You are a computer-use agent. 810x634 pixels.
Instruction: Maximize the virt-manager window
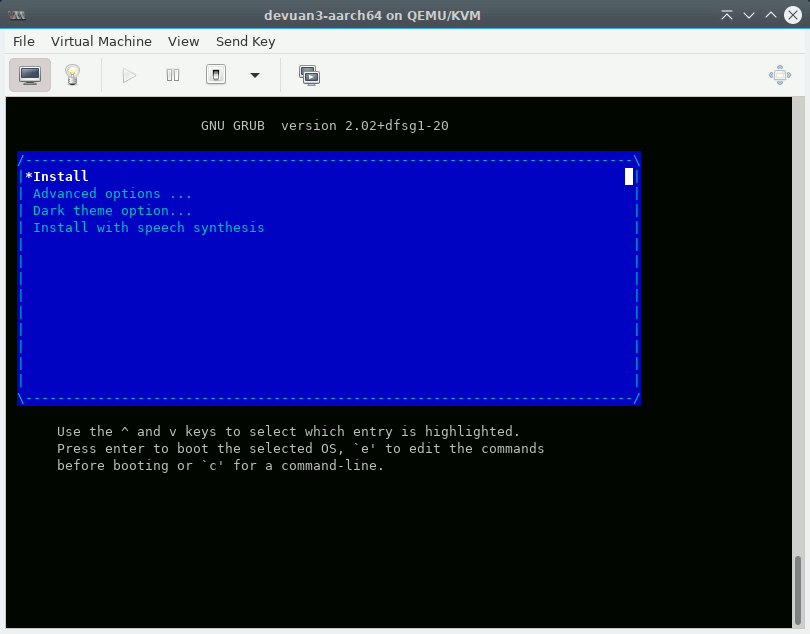click(x=771, y=15)
